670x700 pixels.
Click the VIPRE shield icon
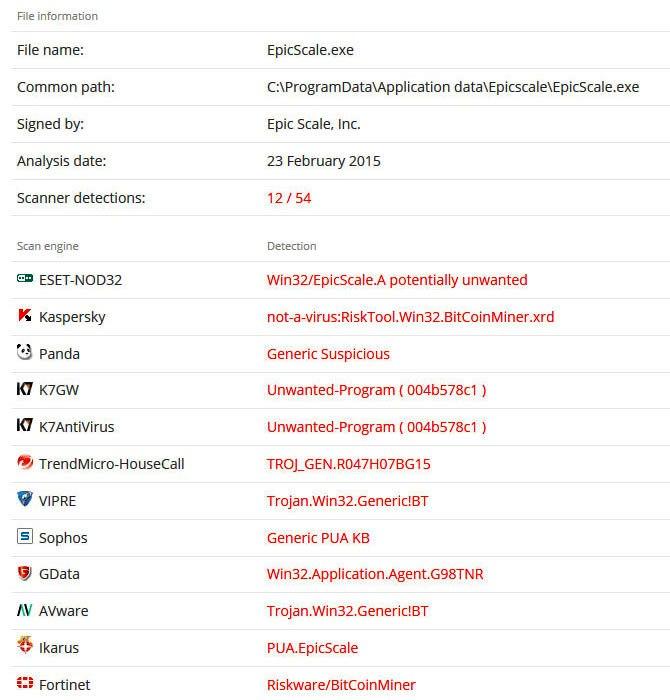click(x=25, y=499)
